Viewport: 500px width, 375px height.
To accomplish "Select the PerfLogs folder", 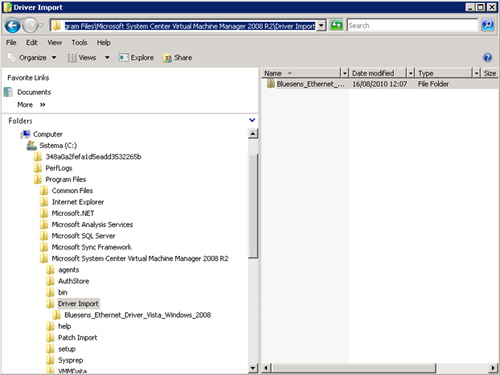I will coord(59,168).
